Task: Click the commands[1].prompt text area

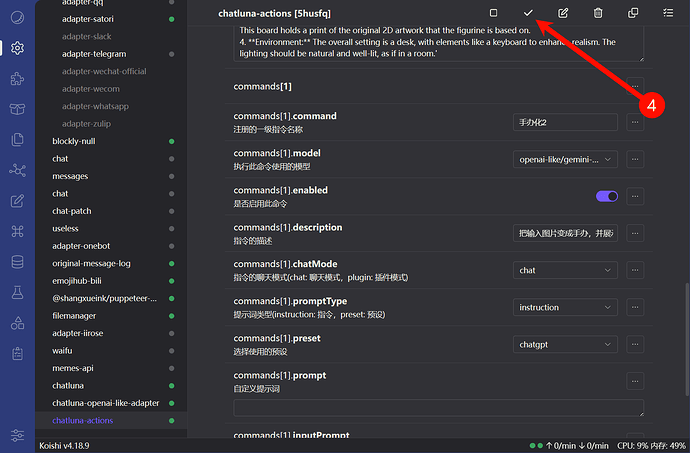Action: 438,408
